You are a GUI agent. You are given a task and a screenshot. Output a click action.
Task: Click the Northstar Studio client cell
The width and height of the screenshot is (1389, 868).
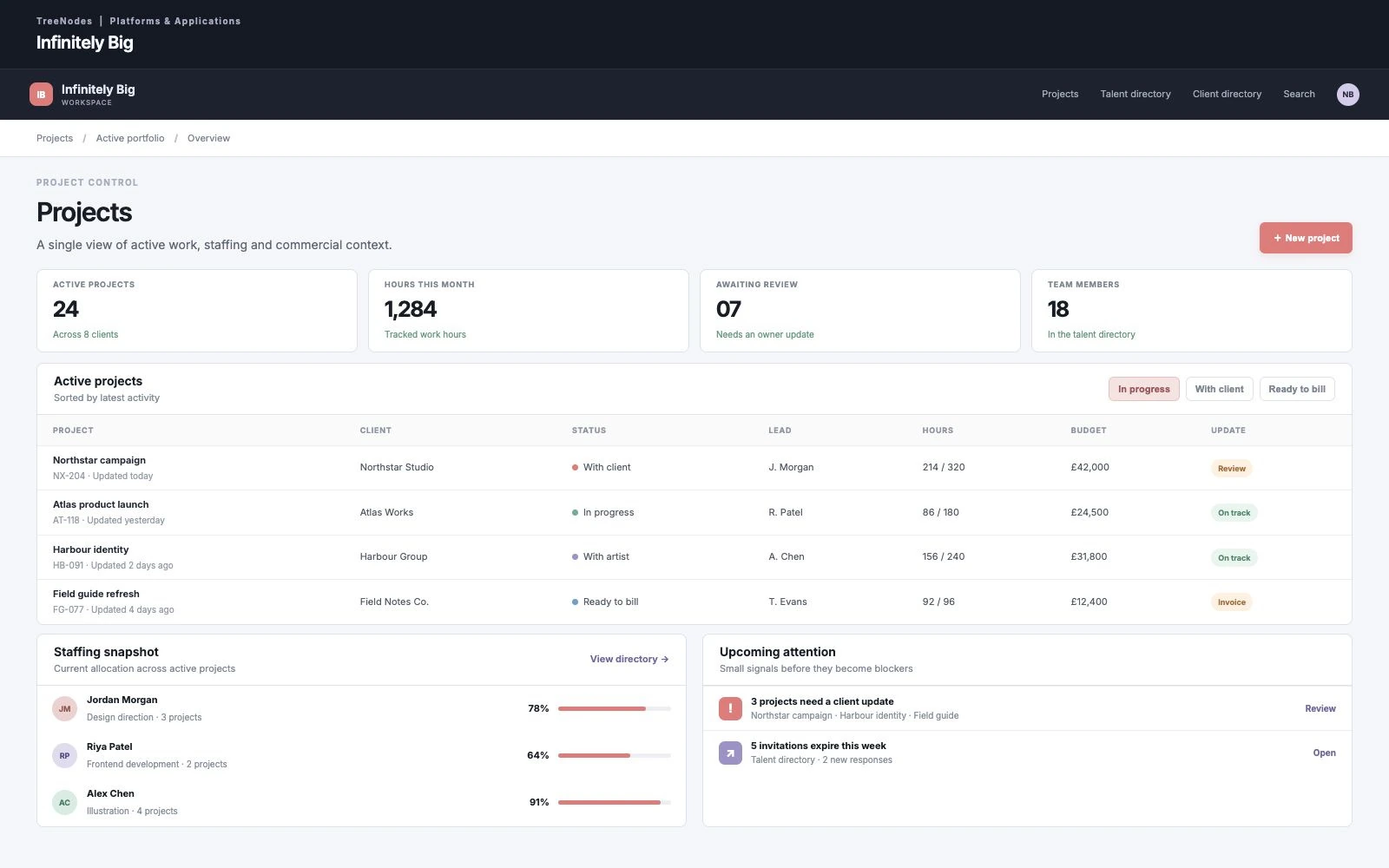397,468
